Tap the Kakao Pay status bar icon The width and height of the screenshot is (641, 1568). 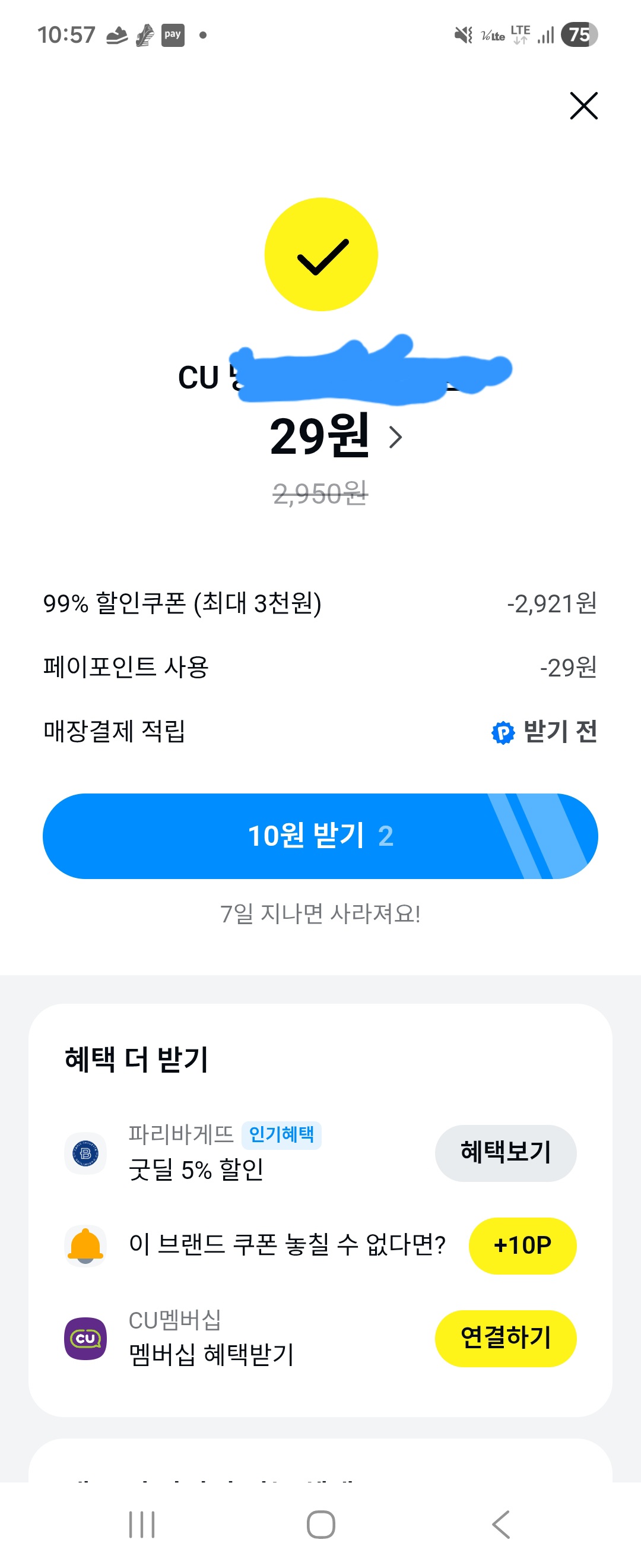173,34
